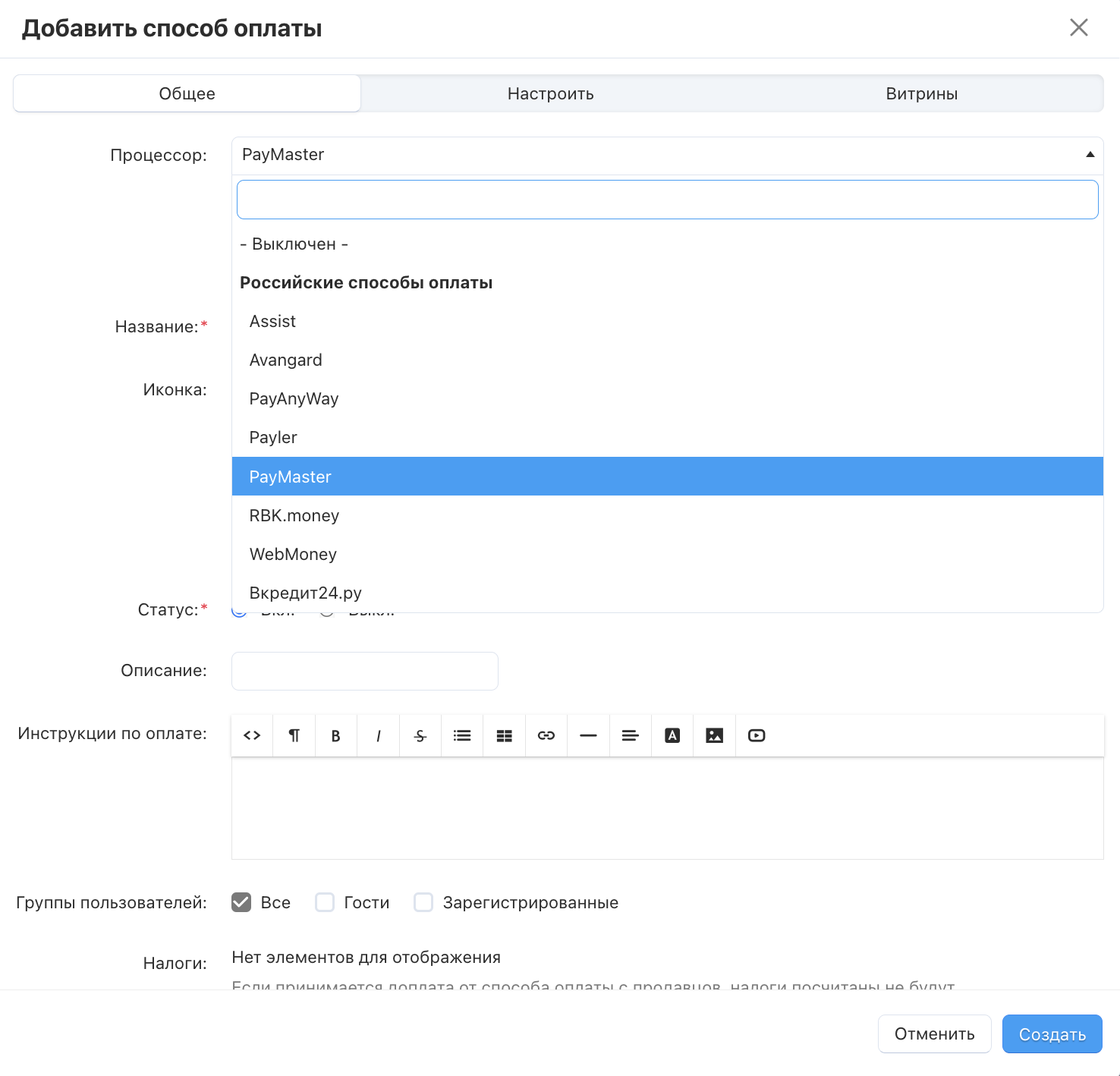The width and height of the screenshot is (1120, 1076).
Task: Apply italic formatting in instructions editor
Action: point(378,735)
